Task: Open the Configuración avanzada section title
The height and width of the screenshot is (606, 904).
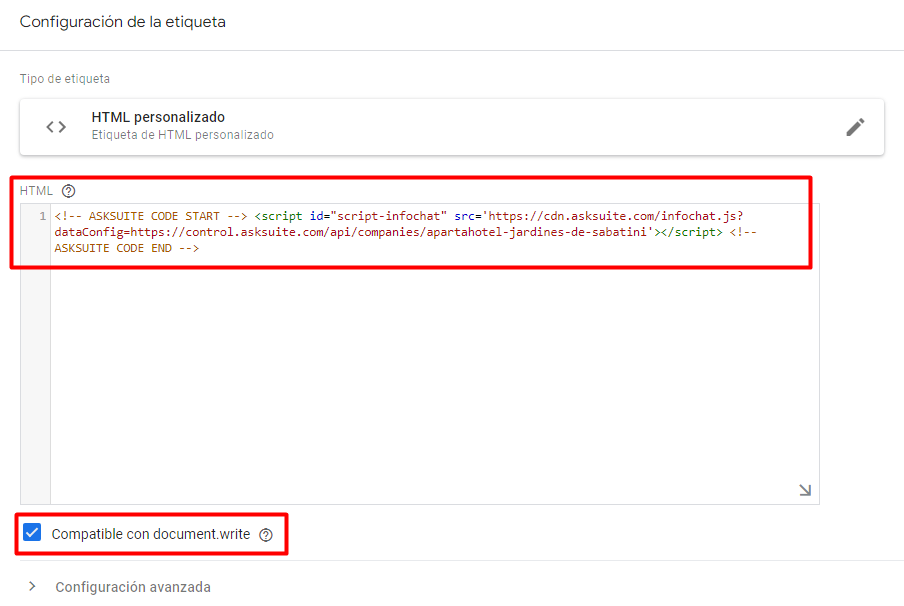Action: click(x=133, y=587)
